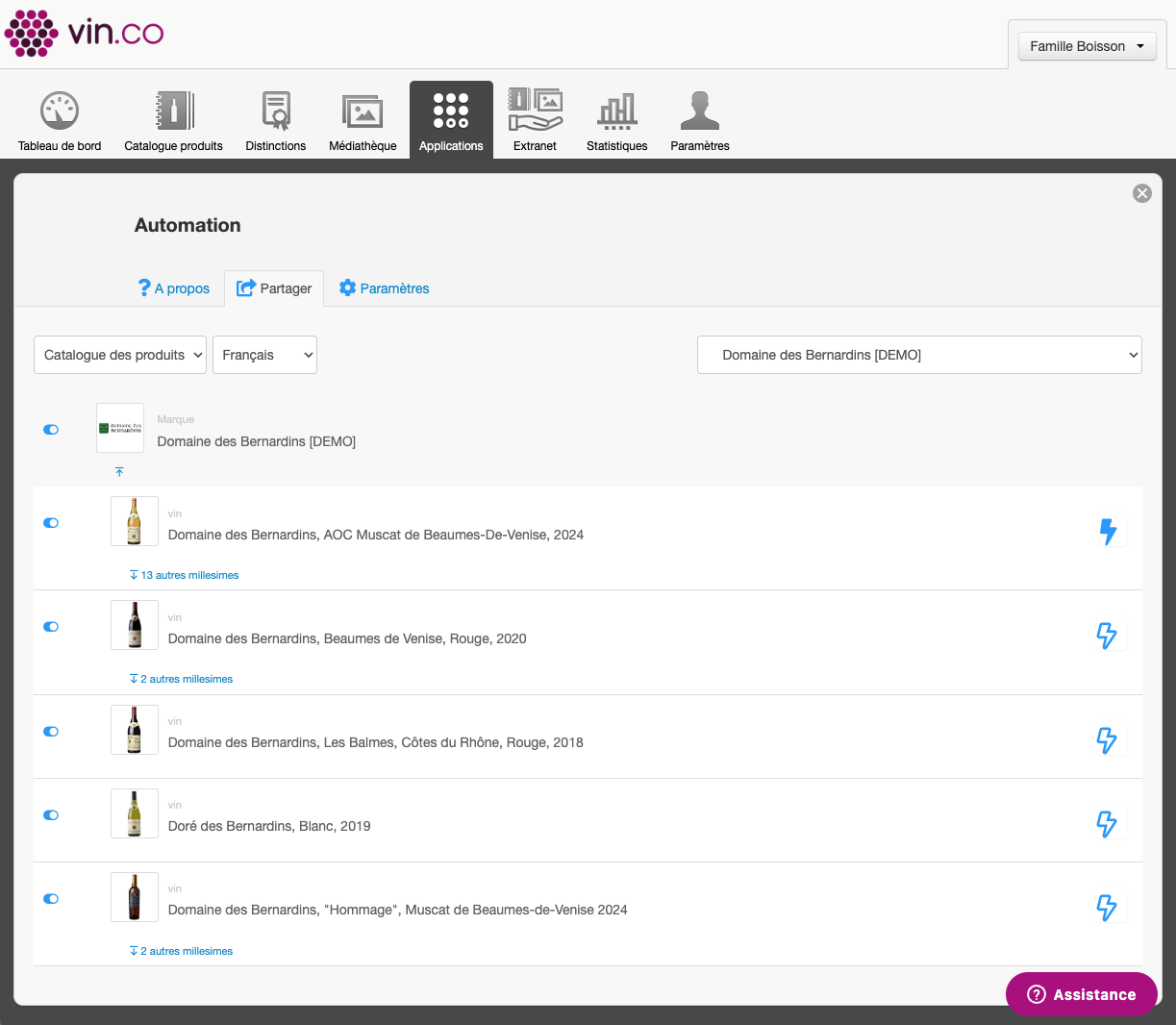
Task: Click text 'Doré des Bernardins, Blanc, 2019'
Action: point(269,826)
